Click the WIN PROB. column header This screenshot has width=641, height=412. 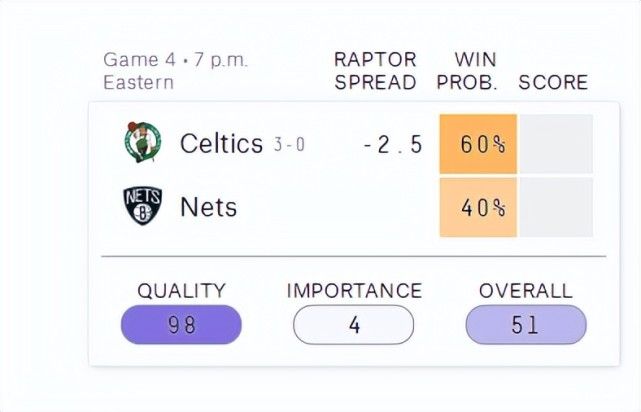point(467,71)
